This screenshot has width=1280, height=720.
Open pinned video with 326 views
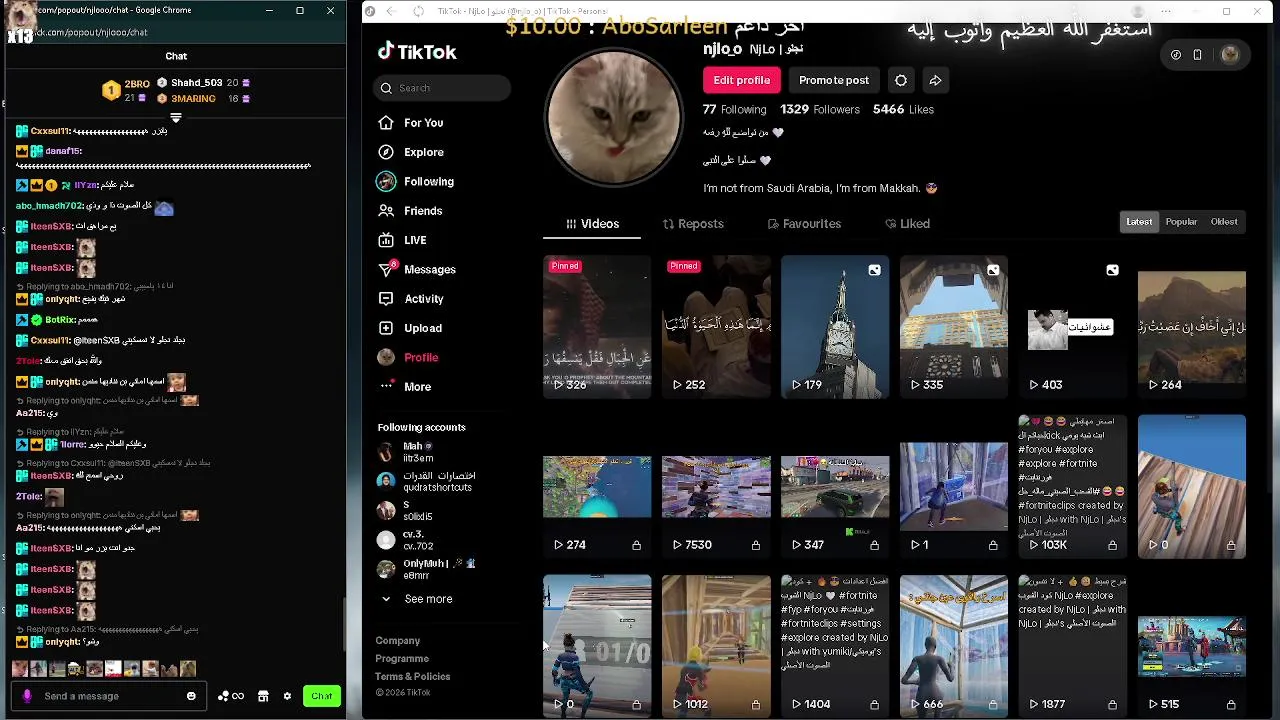pos(597,327)
